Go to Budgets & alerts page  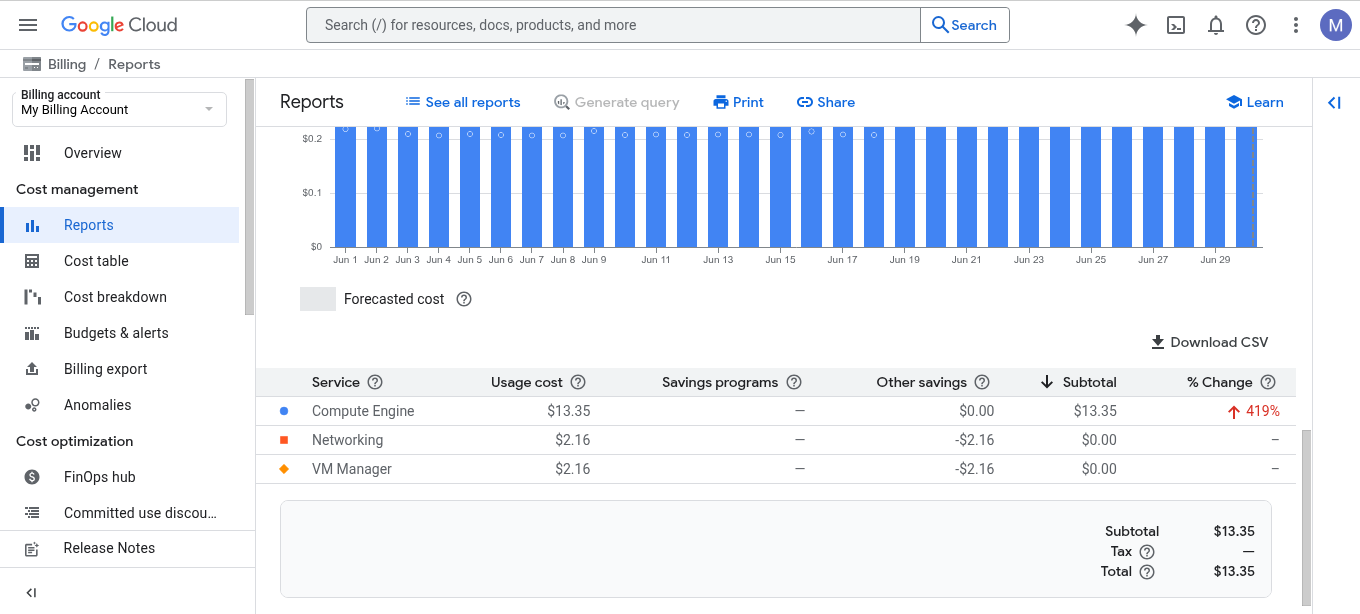point(116,333)
